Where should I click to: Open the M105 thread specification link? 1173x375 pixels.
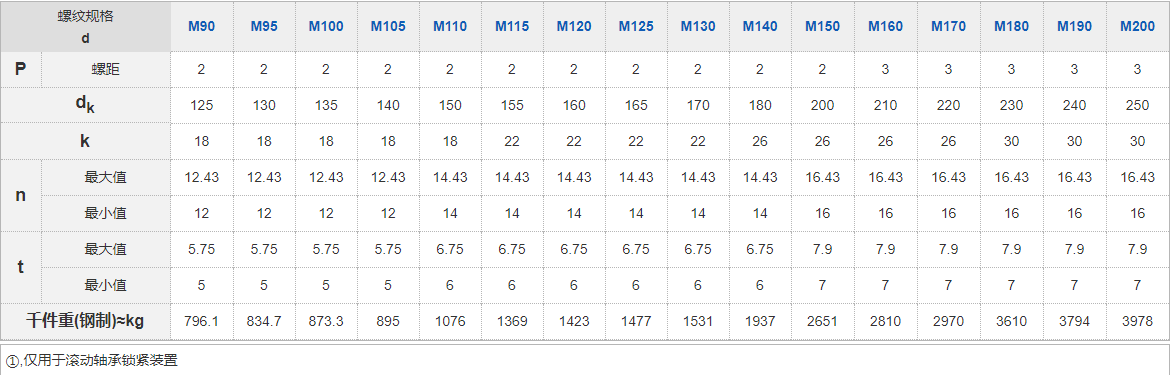point(388,26)
